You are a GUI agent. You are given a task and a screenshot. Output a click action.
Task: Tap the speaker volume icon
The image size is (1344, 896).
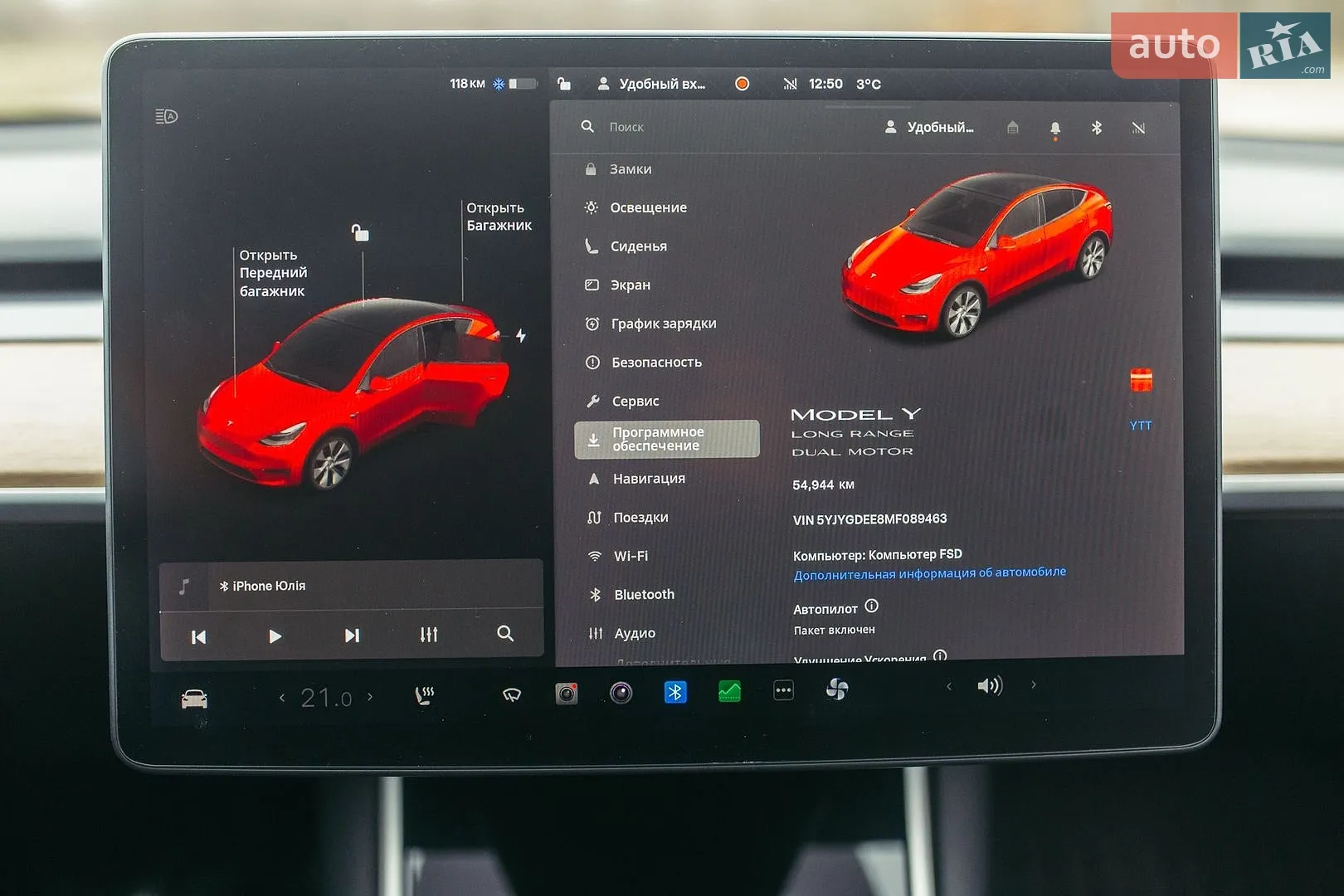990,685
